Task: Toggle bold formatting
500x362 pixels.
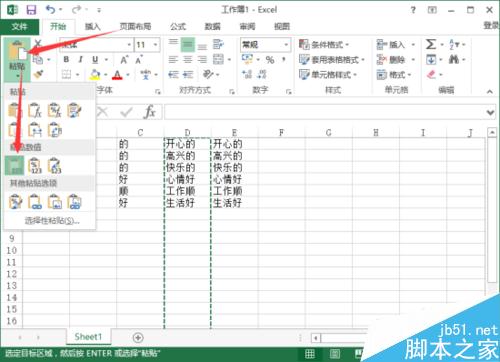Action: coord(66,60)
